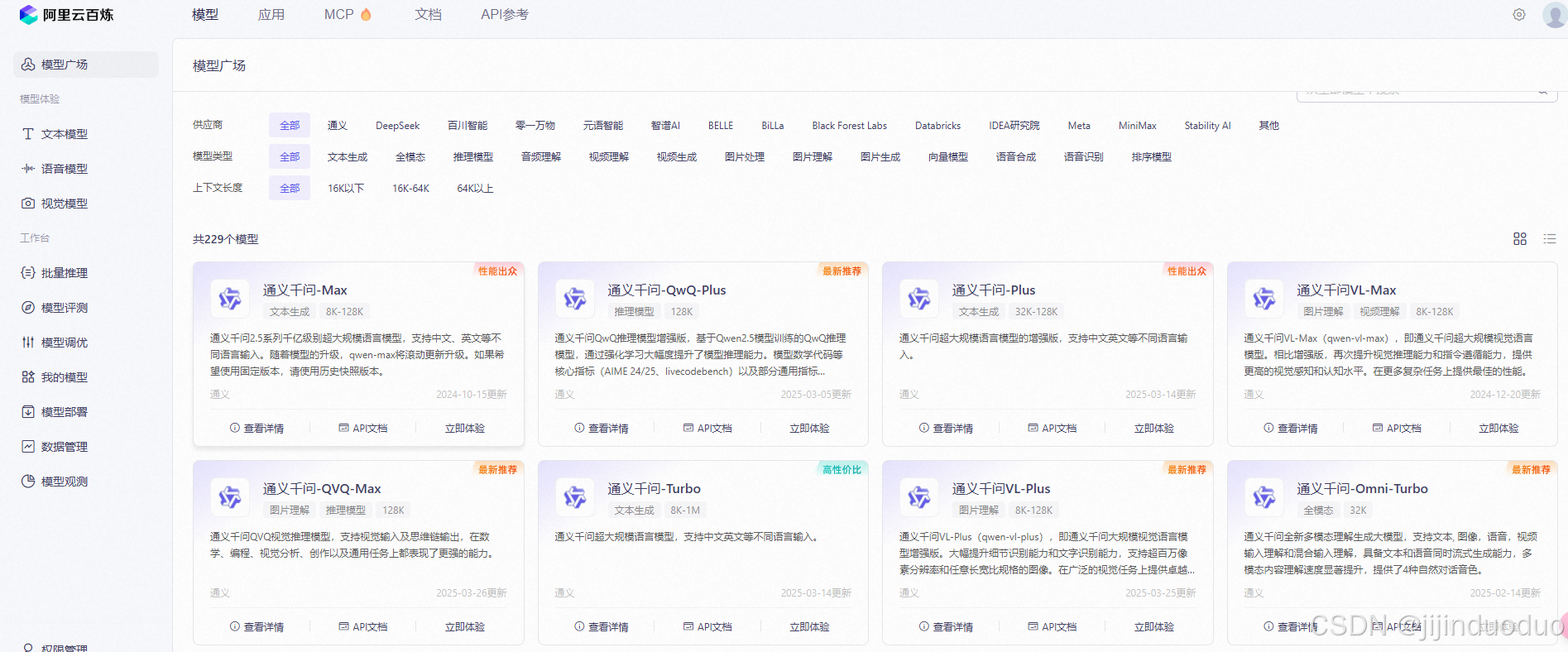Filter supplier by DeepSeek
Screen dimensions: 1568x652
[x=398, y=126]
